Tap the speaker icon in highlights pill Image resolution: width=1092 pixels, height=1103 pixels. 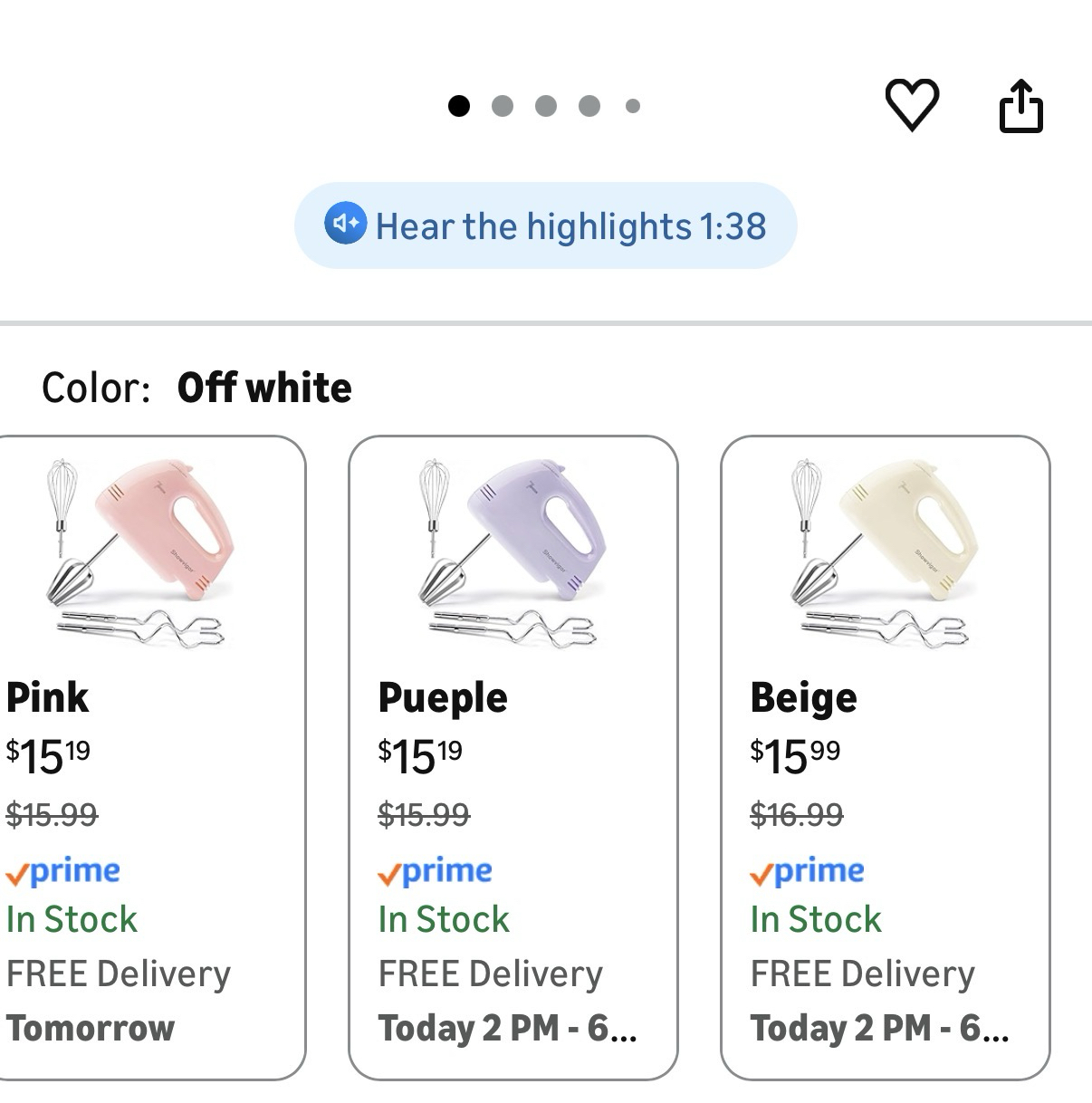coord(345,224)
